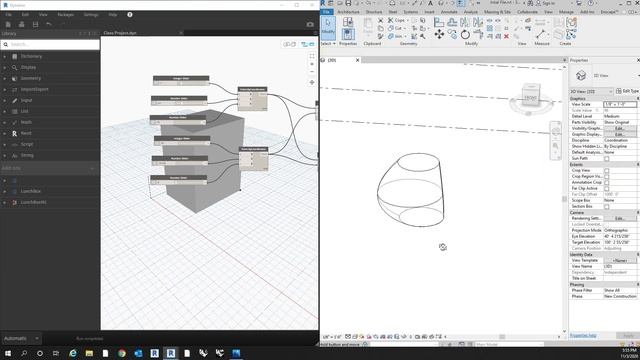Toggle Section Box checkbox

[607, 207]
